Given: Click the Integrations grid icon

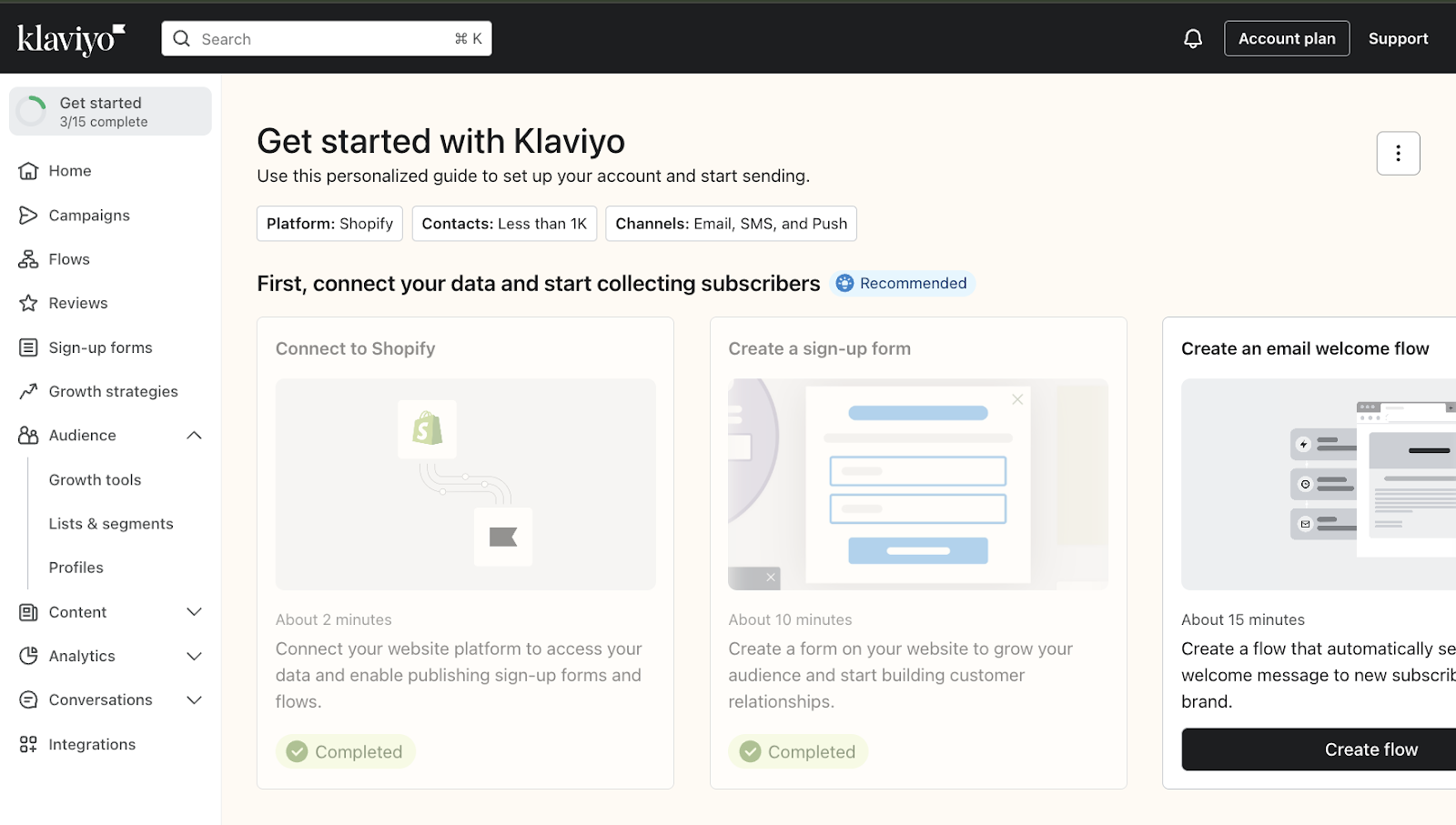Looking at the screenshot, I should click(x=28, y=744).
